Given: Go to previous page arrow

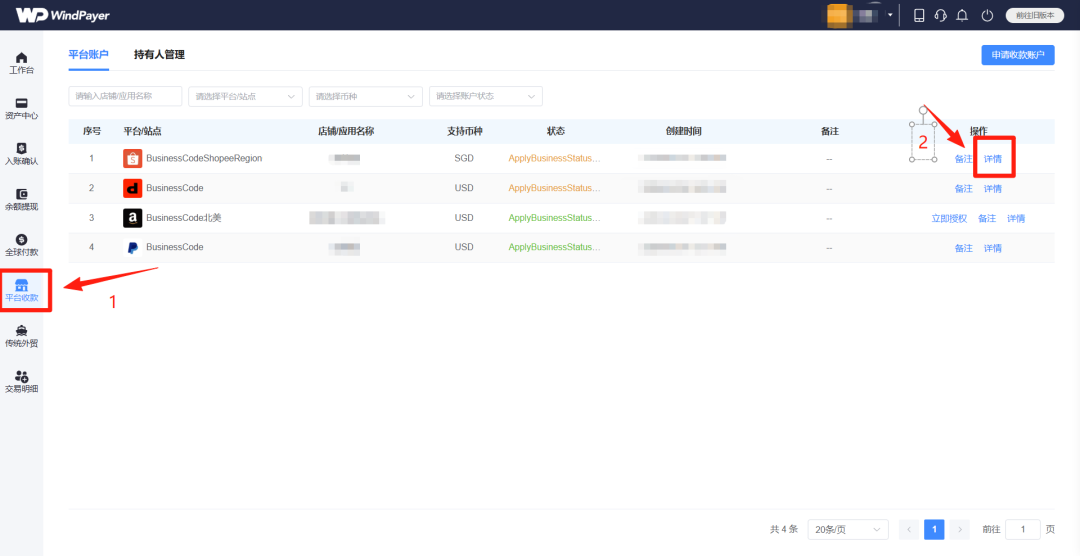Looking at the screenshot, I should (909, 529).
